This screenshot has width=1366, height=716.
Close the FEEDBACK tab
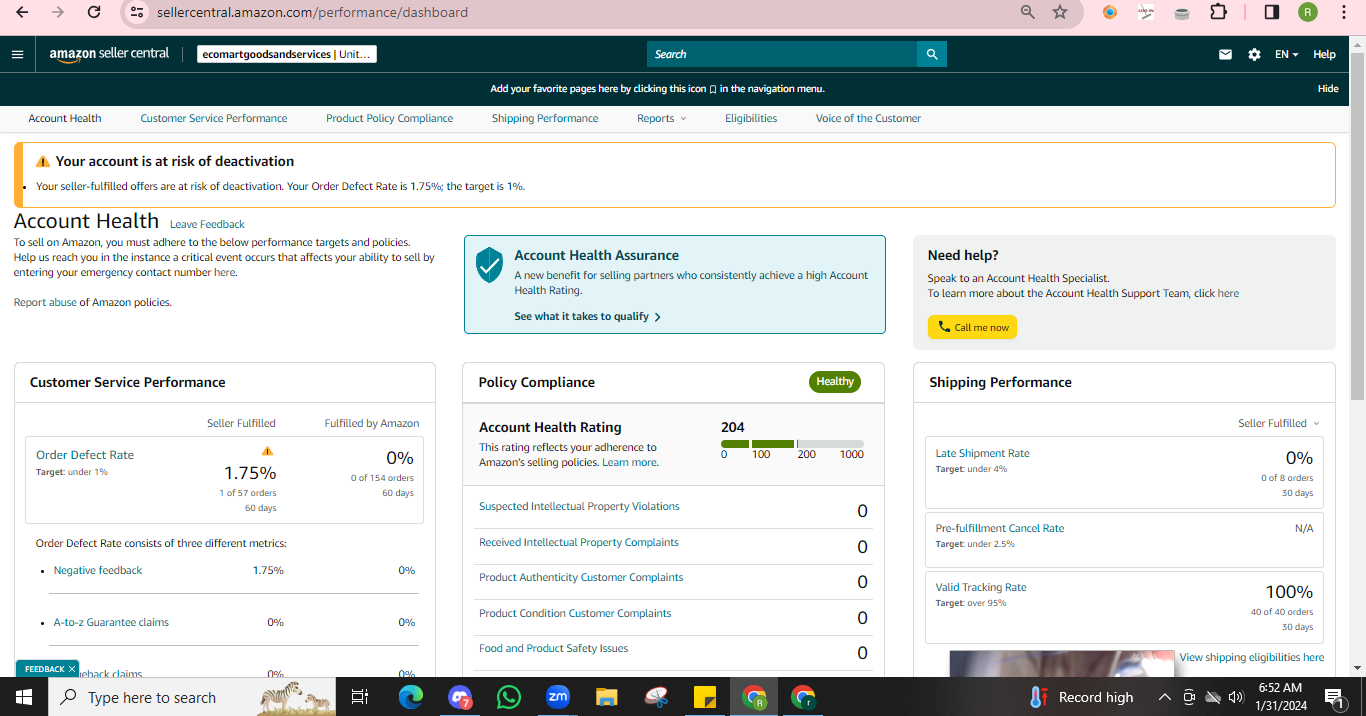tap(72, 669)
